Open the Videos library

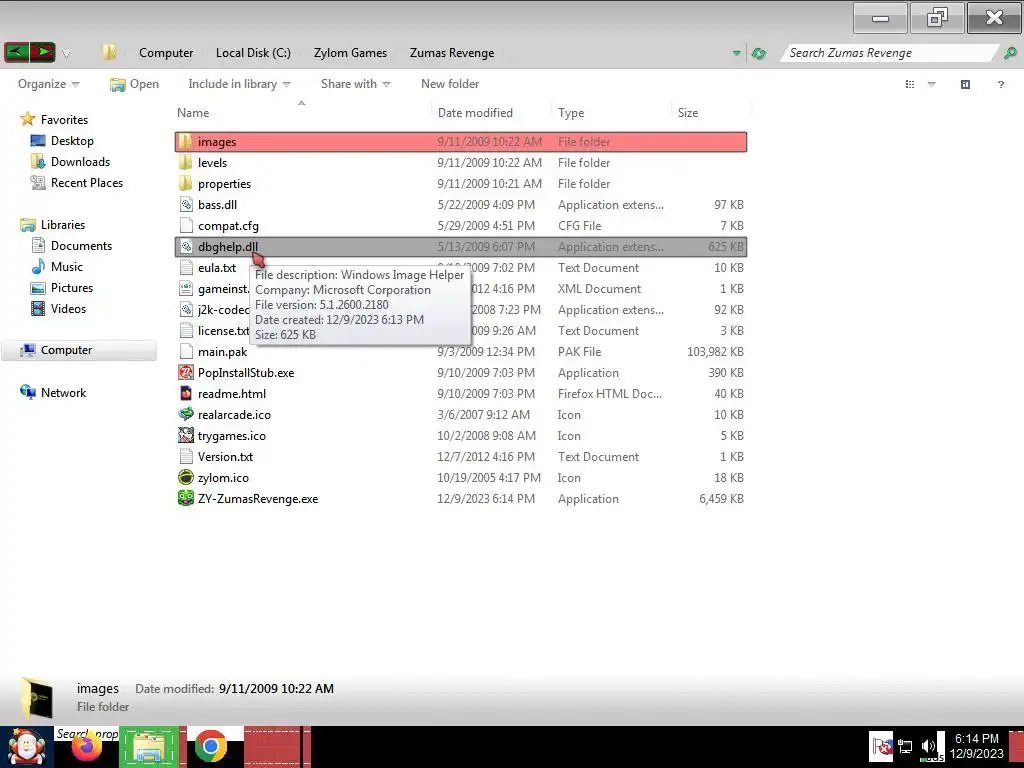pyautogui.click(x=68, y=308)
